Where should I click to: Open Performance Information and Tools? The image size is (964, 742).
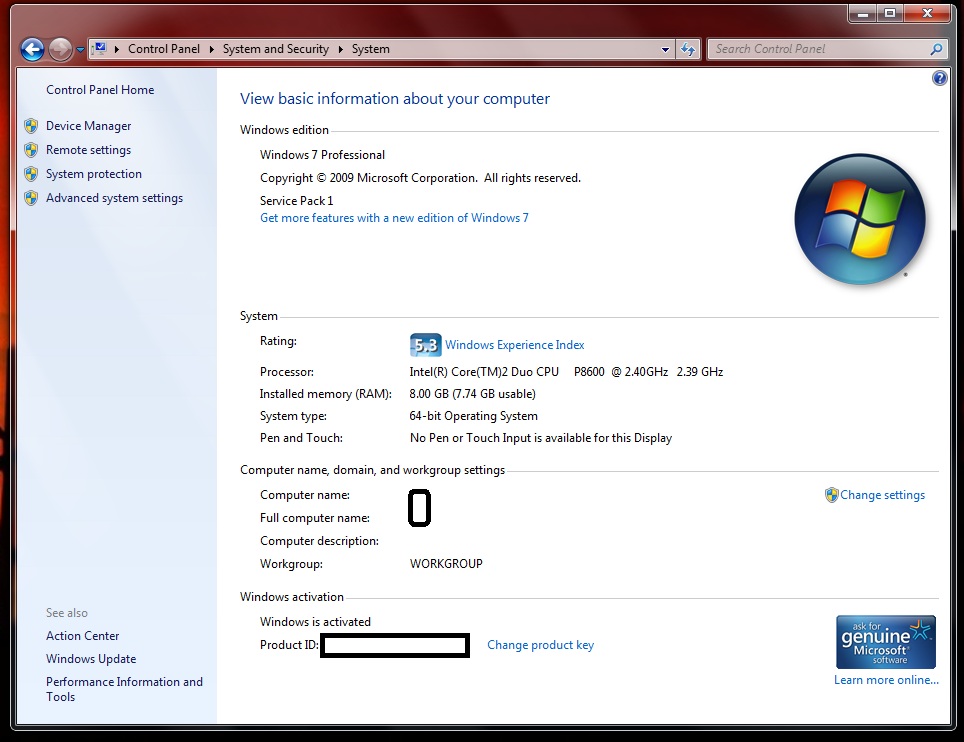tap(124, 689)
